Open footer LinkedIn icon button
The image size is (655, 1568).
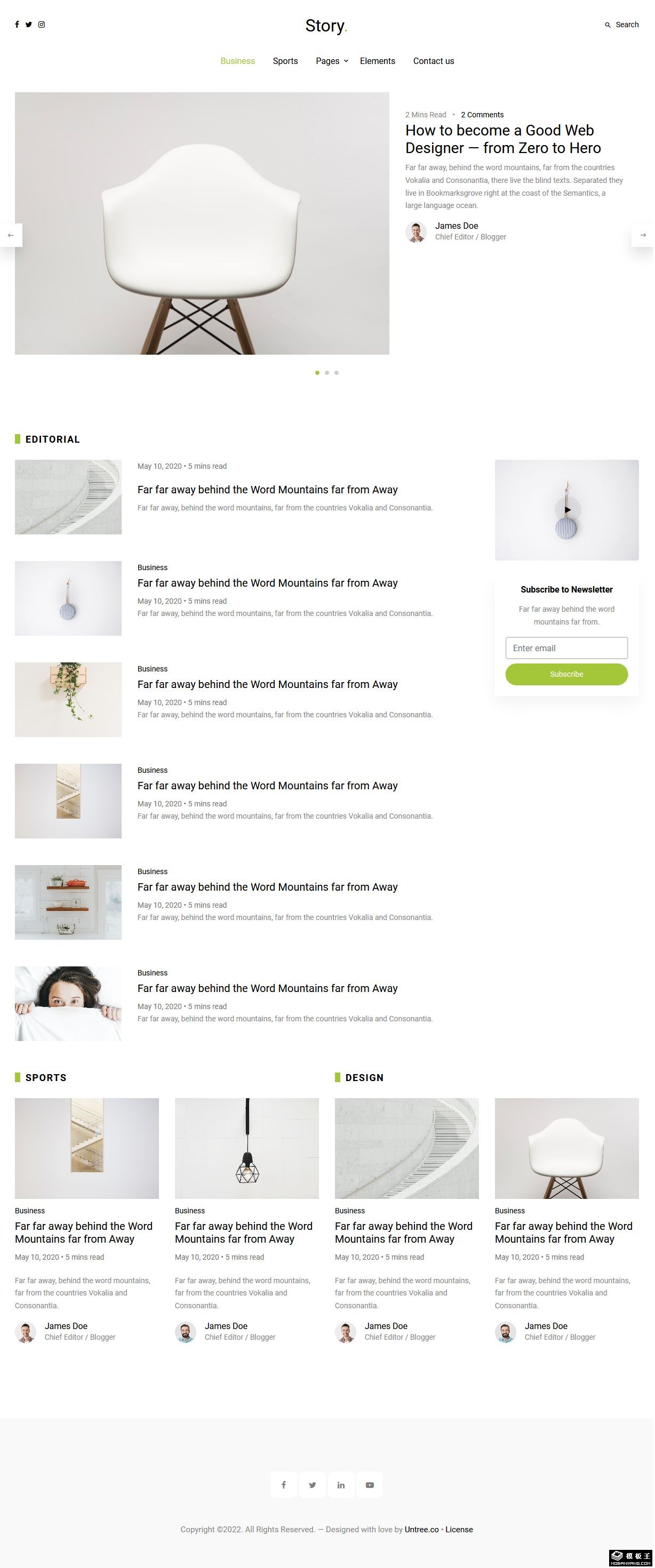tap(341, 1485)
